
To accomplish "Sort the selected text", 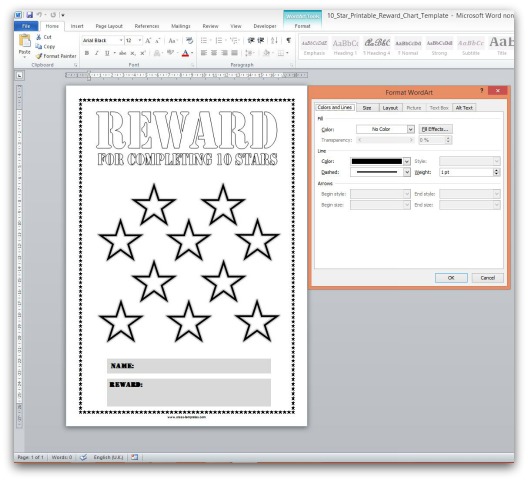I will pyautogui.click(x=274, y=40).
